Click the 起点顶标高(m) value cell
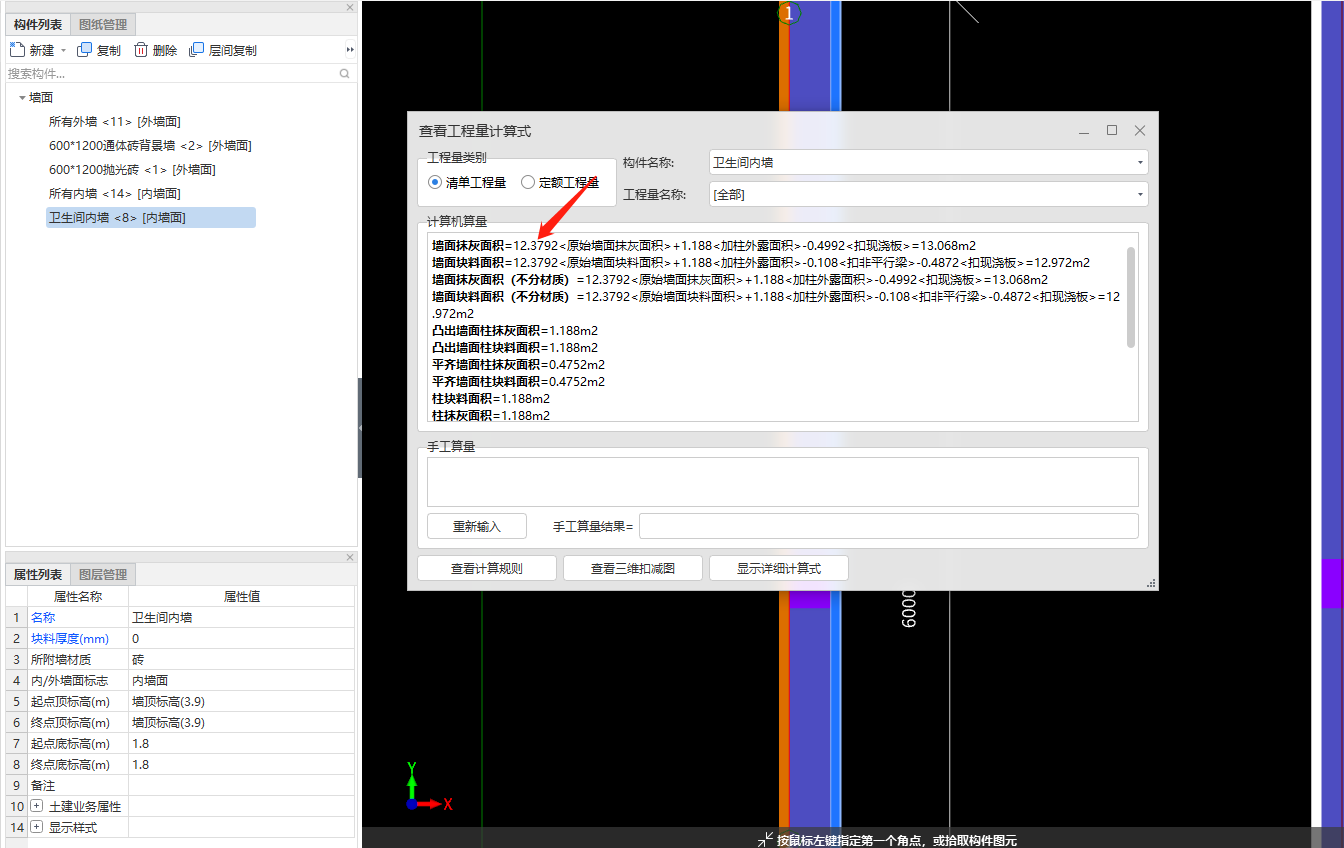1344x848 pixels. pos(241,701)
